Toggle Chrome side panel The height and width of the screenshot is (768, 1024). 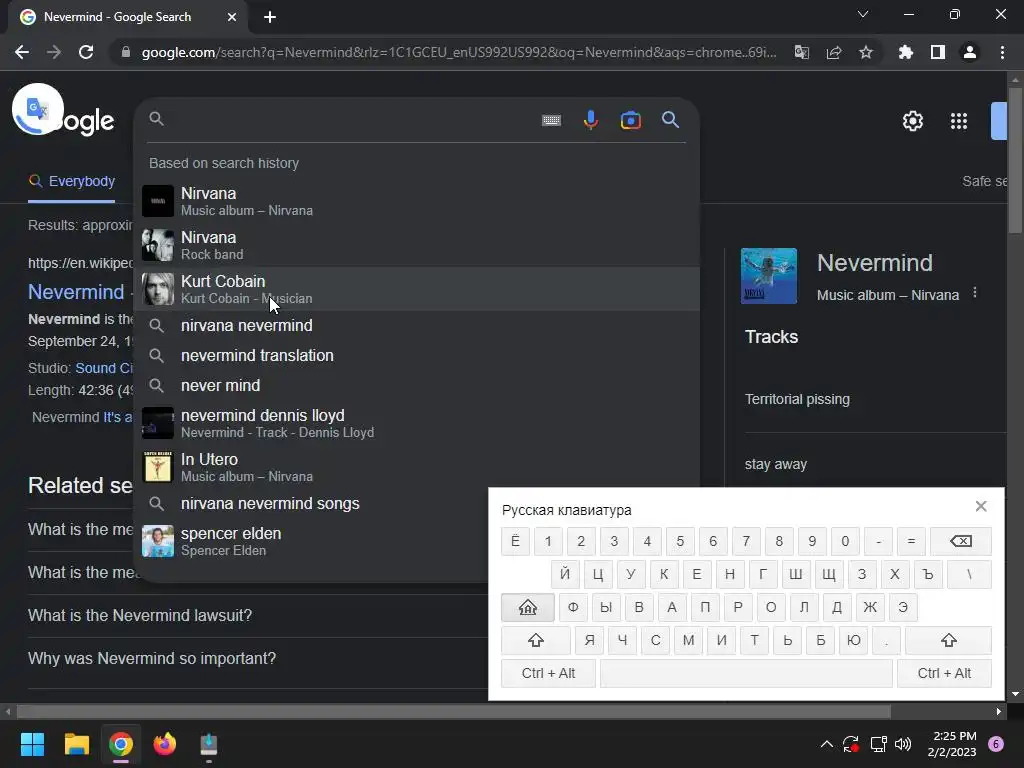pos(937,52)
